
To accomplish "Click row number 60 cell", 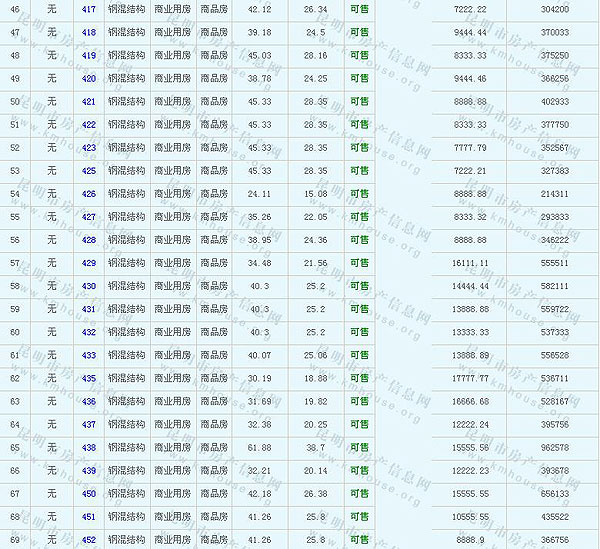I will (x=14, y=332).
